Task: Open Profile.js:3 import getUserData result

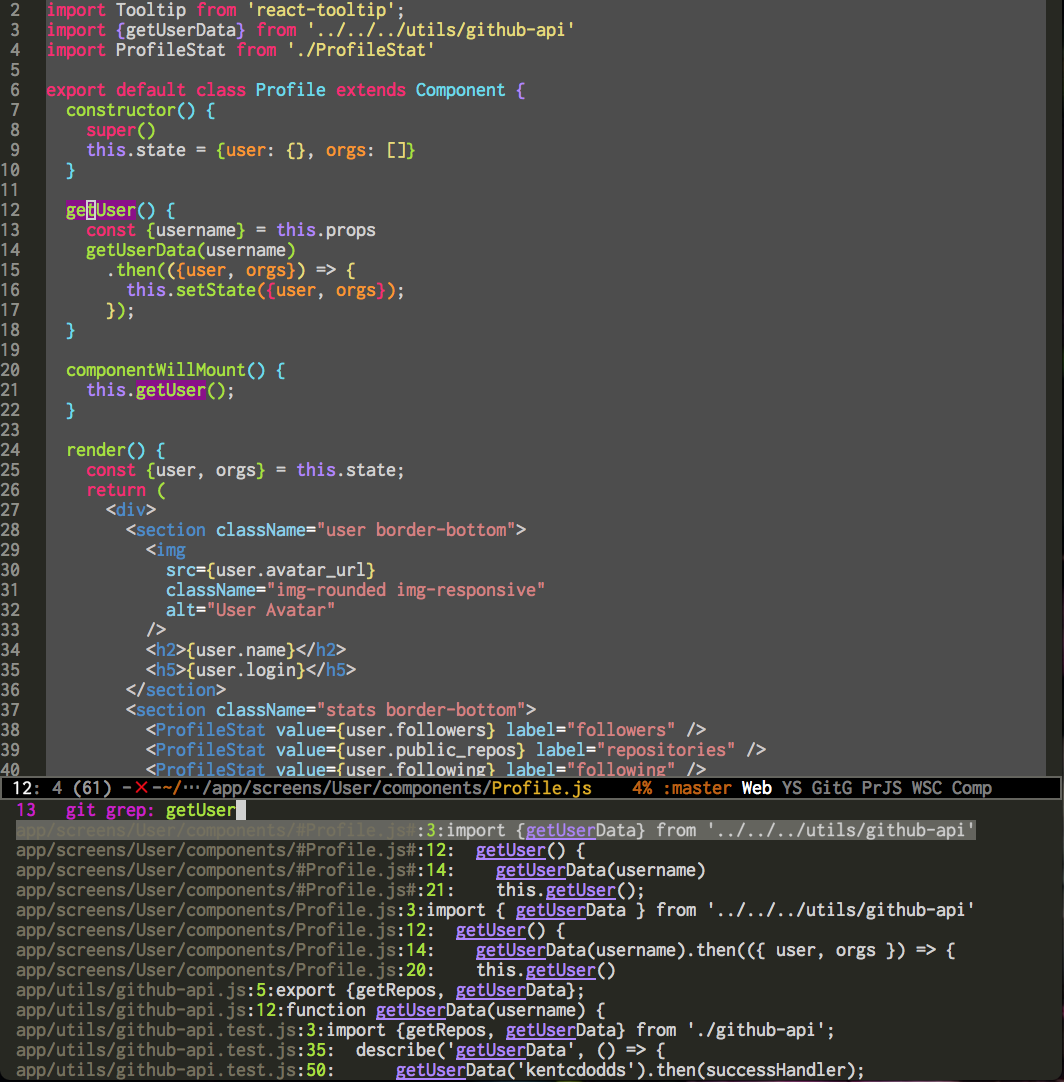Action: pyautogui.click(x=300, y=910)
